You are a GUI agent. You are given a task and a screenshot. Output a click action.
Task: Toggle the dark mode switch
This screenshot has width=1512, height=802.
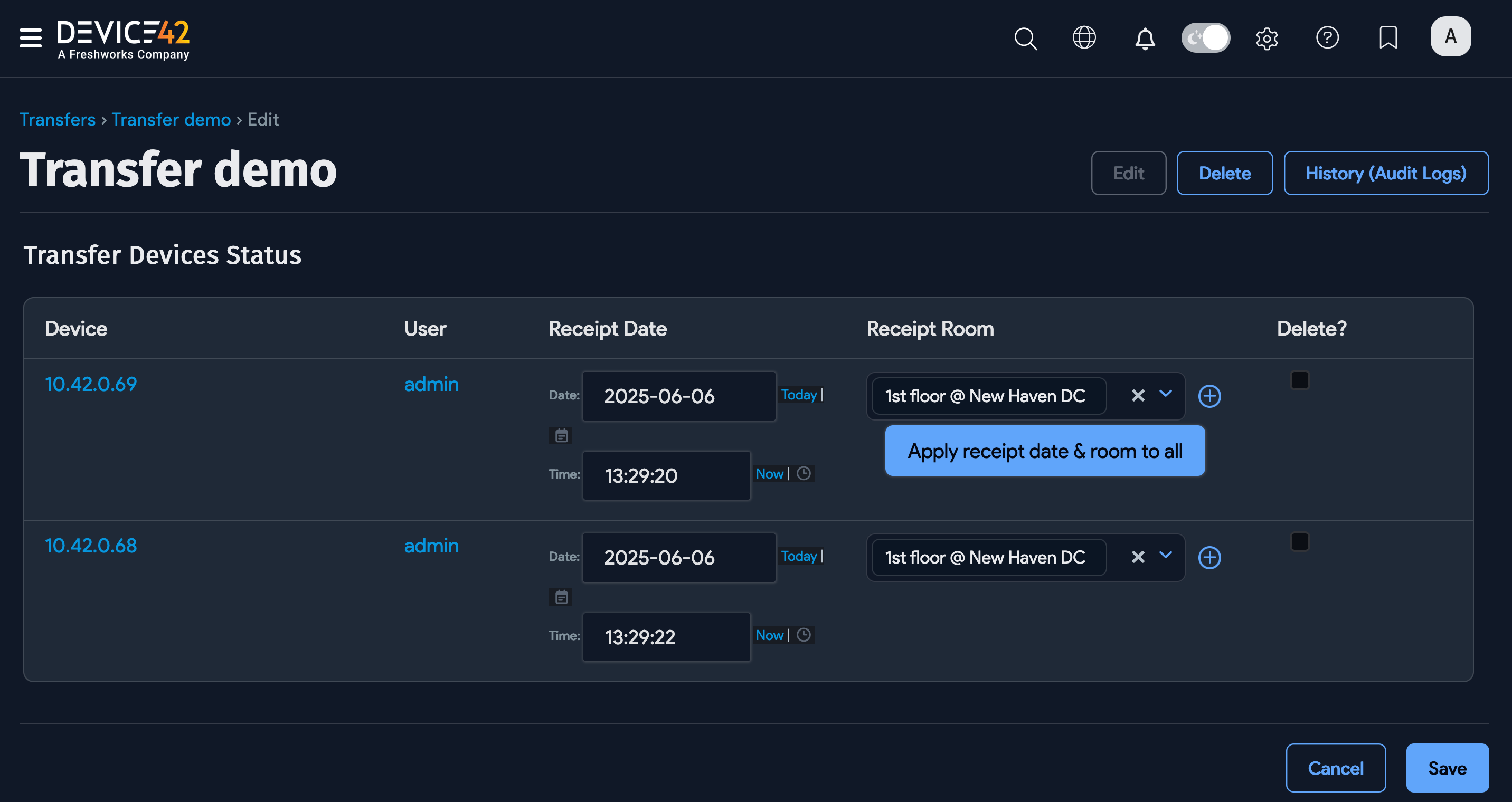click(1205, 38)
